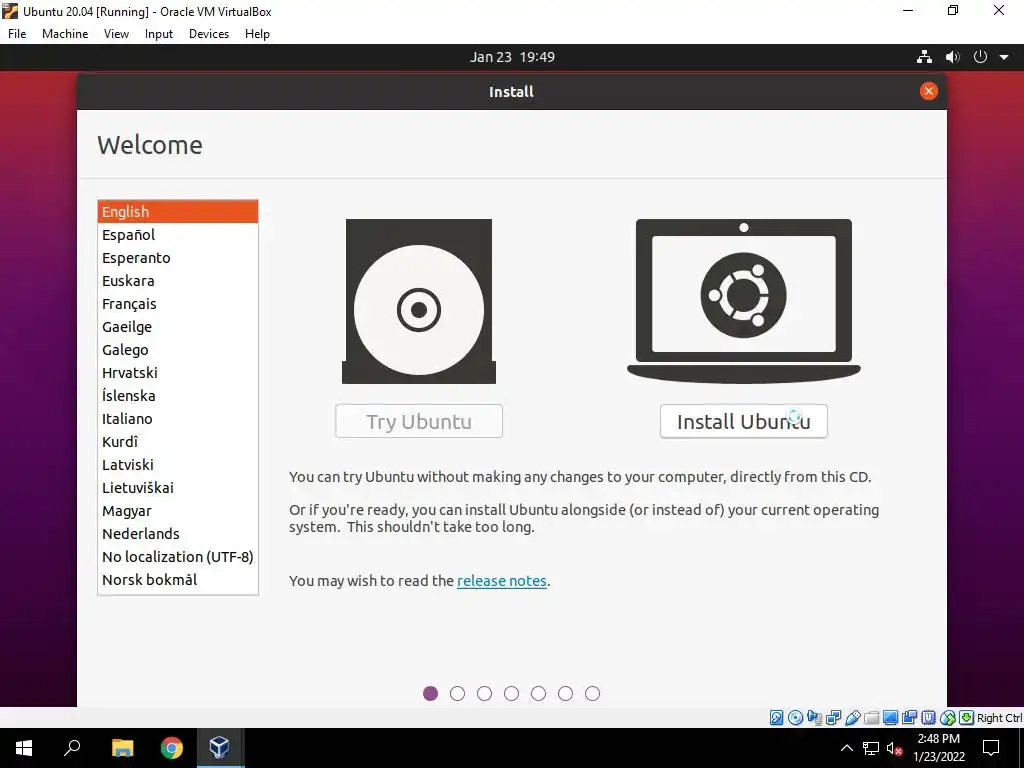Show hidden system tray icons
Viewport: 1024px width, 768px height.
coord(846,748)
